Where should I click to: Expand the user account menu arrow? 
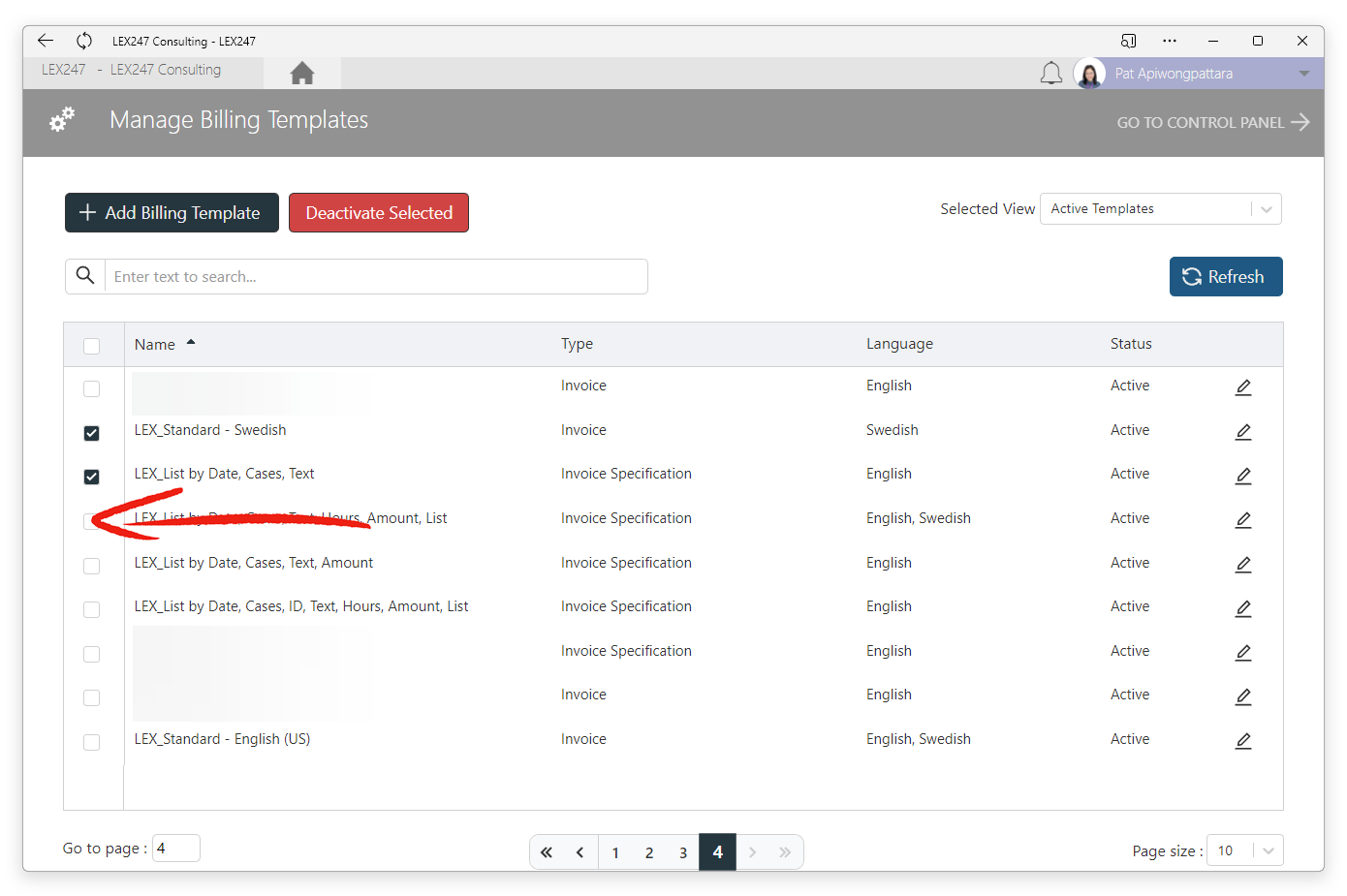(1304, 74)
